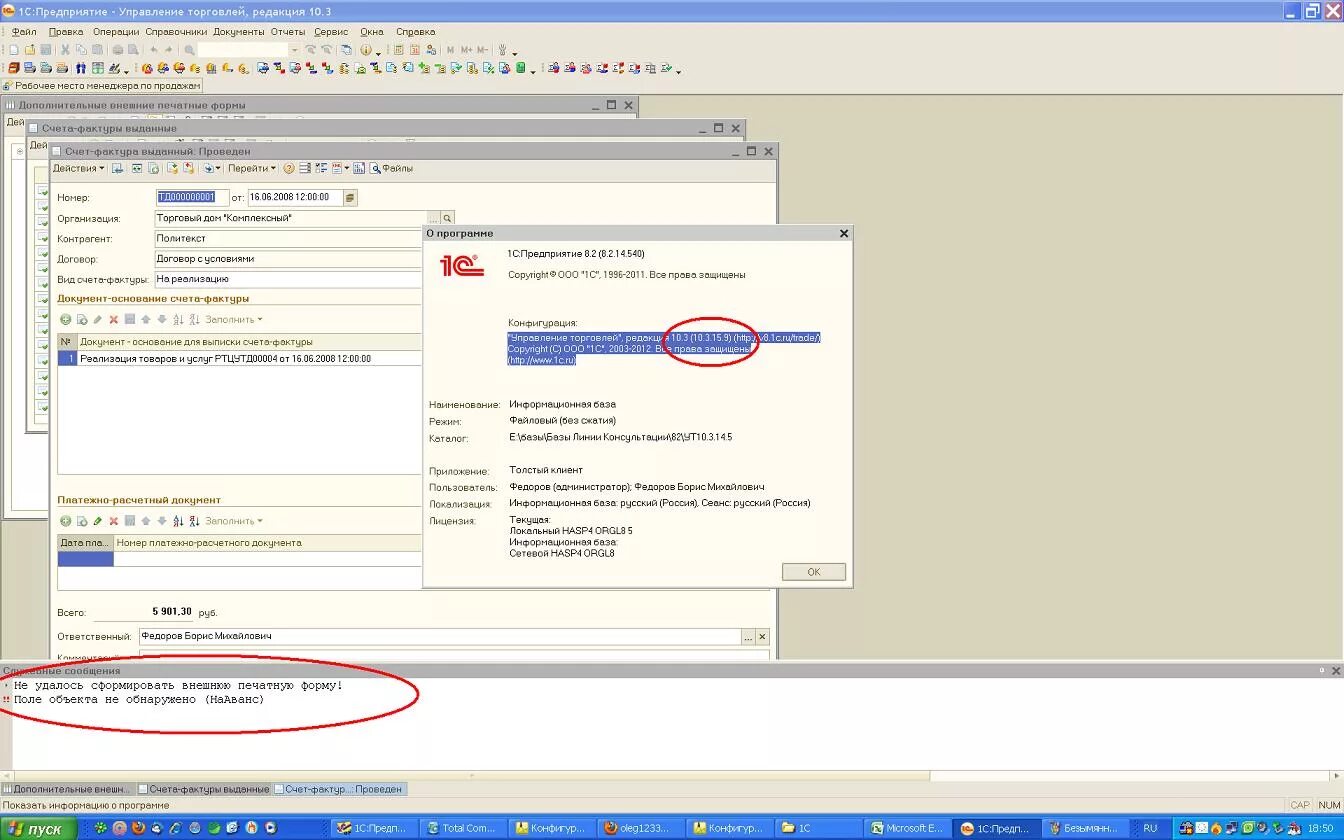Click the green database cylinder toolbar icon
The height and width of the screenshot is (840, 1344).
point(520,68)
